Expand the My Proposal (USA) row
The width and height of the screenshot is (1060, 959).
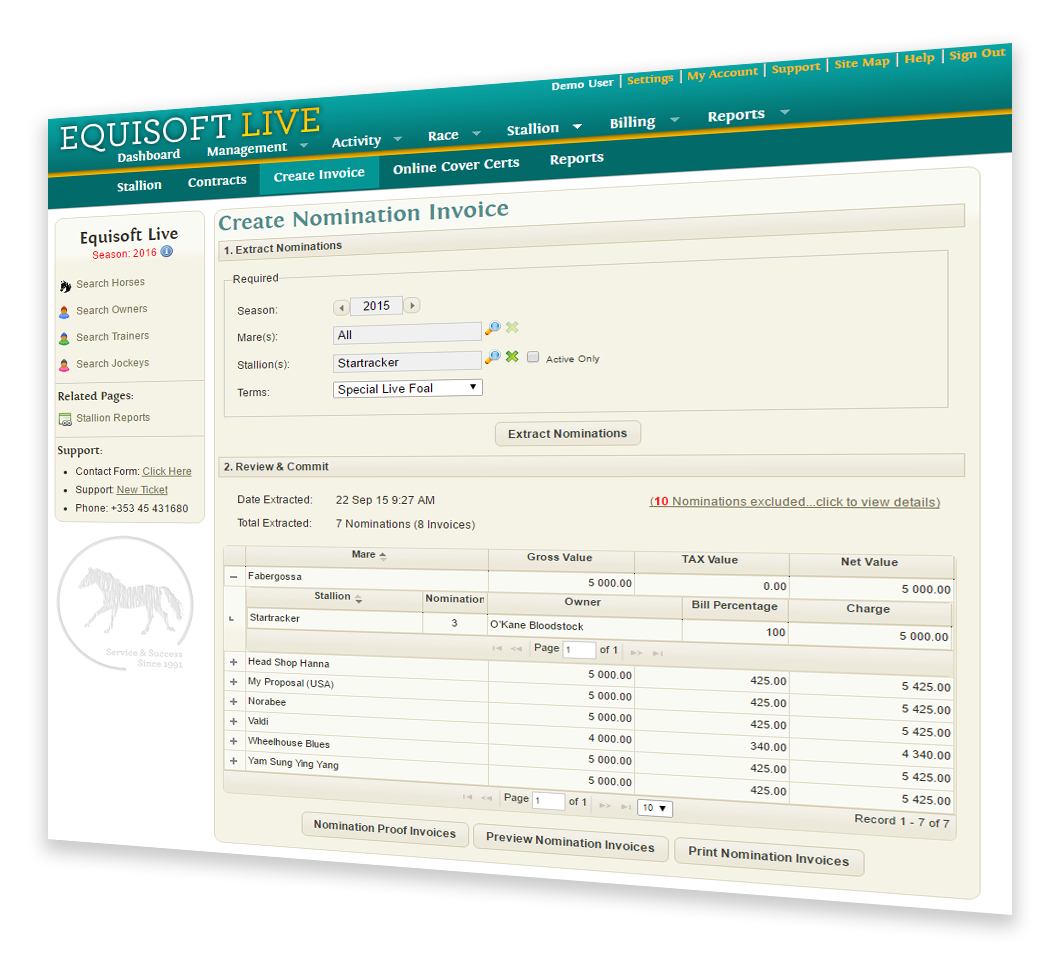tap(233, 682)
